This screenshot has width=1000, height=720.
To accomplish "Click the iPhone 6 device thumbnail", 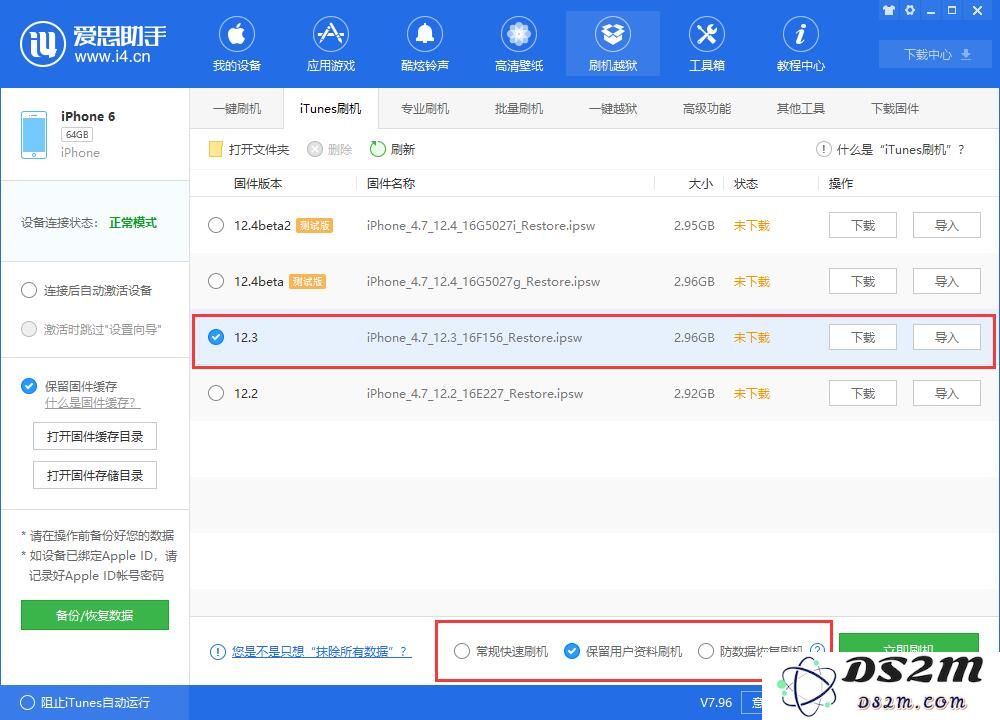I will tap(34, 135).
